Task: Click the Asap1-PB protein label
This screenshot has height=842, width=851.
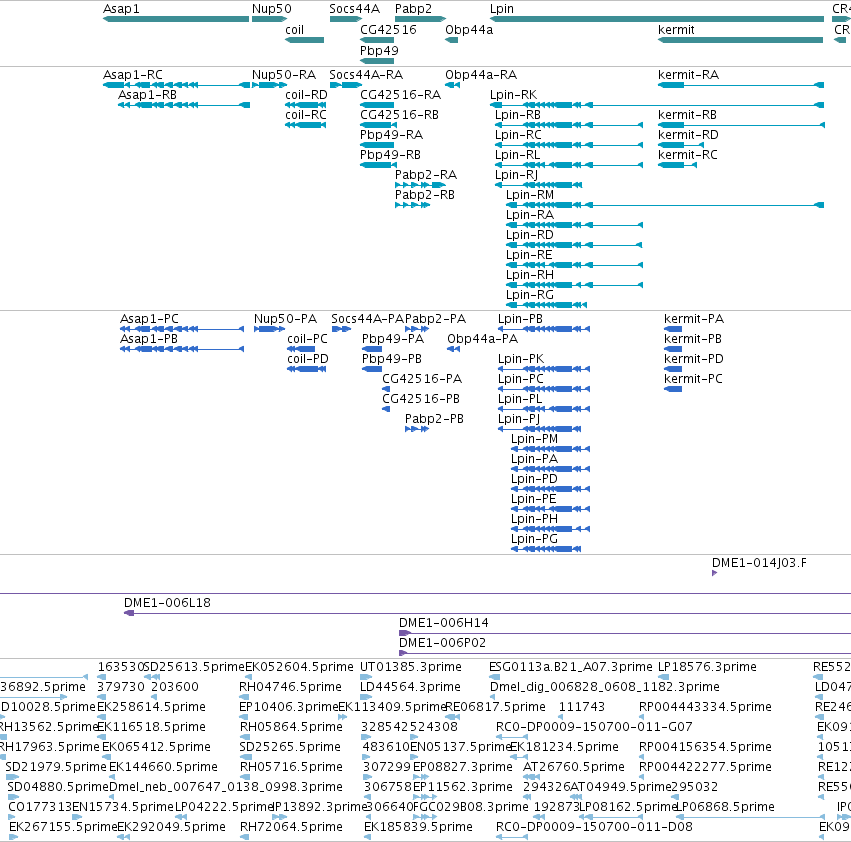Action: pos(149,339)
